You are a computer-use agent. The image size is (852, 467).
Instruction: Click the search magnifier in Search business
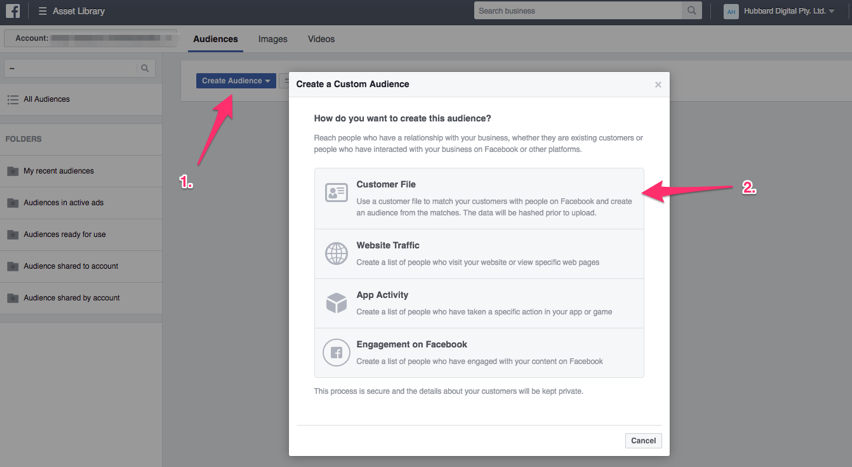tap(691, 10)
